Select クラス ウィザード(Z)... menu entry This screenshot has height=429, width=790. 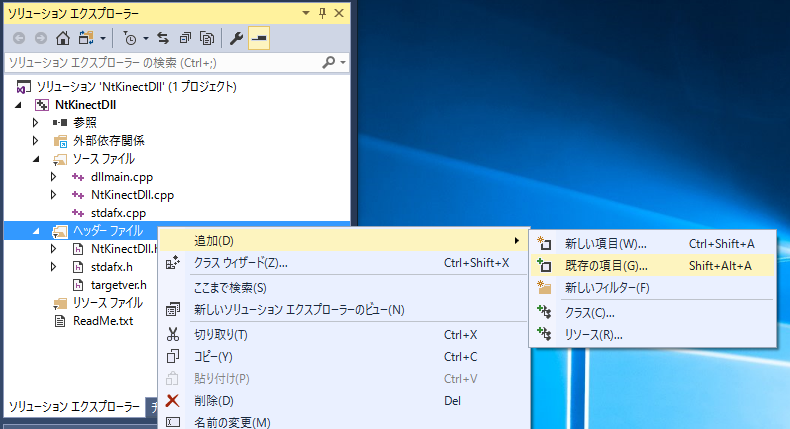[240, 263]
